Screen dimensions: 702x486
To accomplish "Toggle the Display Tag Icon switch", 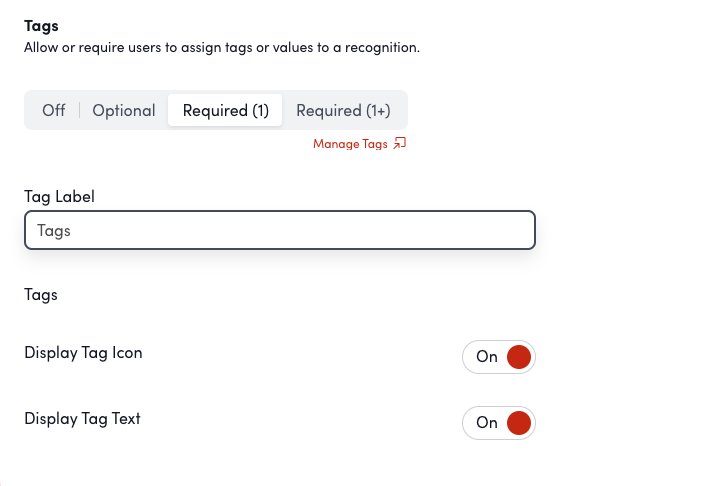I will [499, 357].
